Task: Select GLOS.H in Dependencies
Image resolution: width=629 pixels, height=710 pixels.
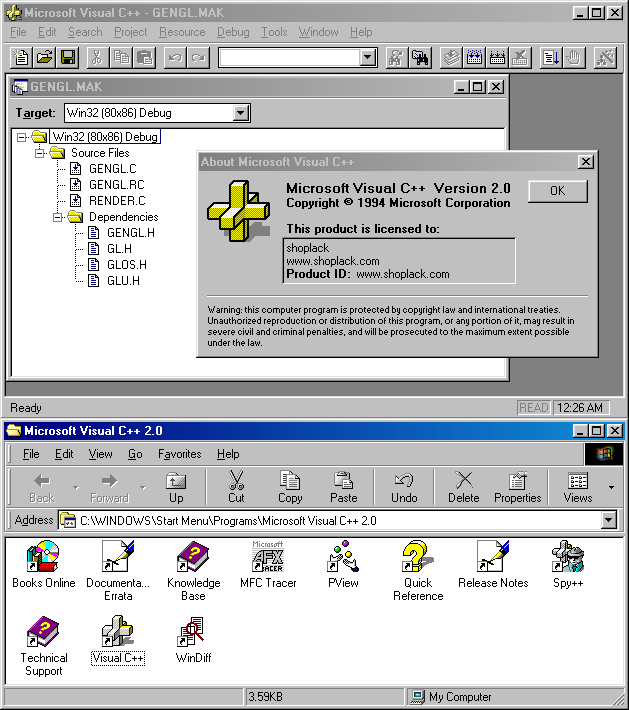Action: (127, 265)
